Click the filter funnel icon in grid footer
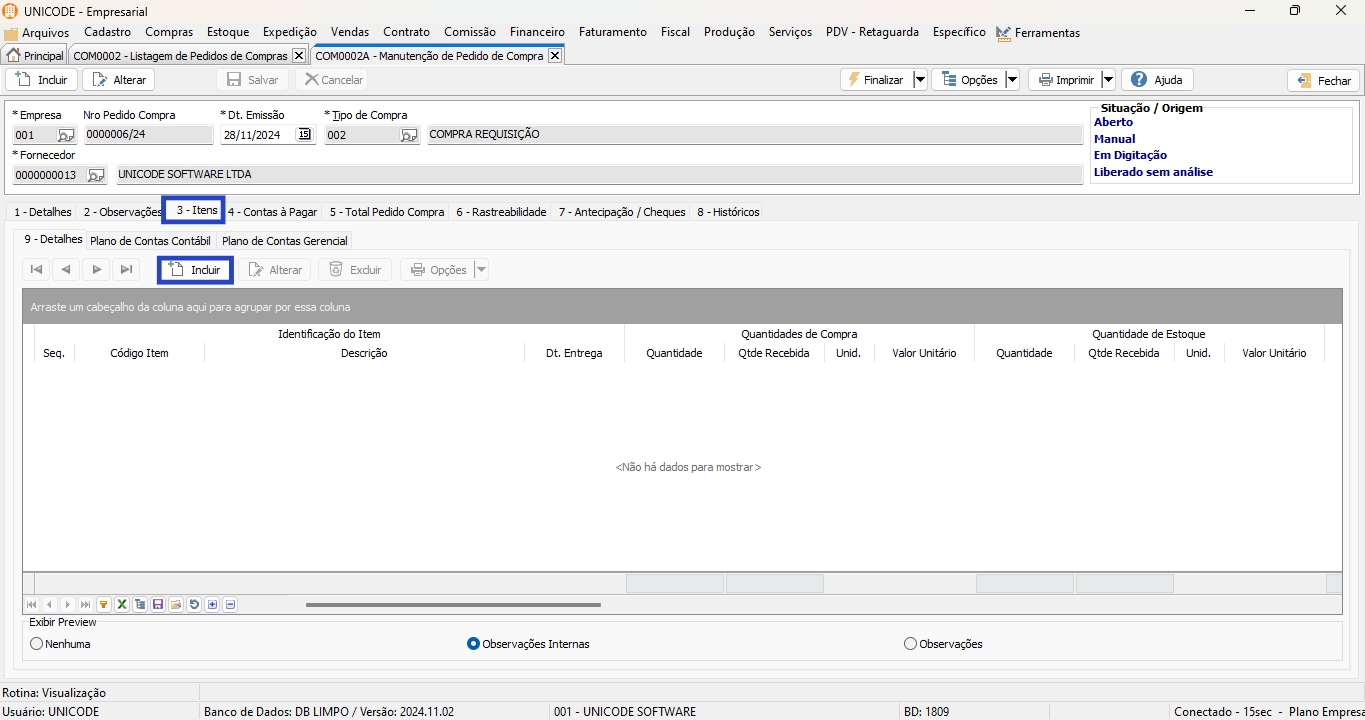1365x720 pixels. point(103,605)
